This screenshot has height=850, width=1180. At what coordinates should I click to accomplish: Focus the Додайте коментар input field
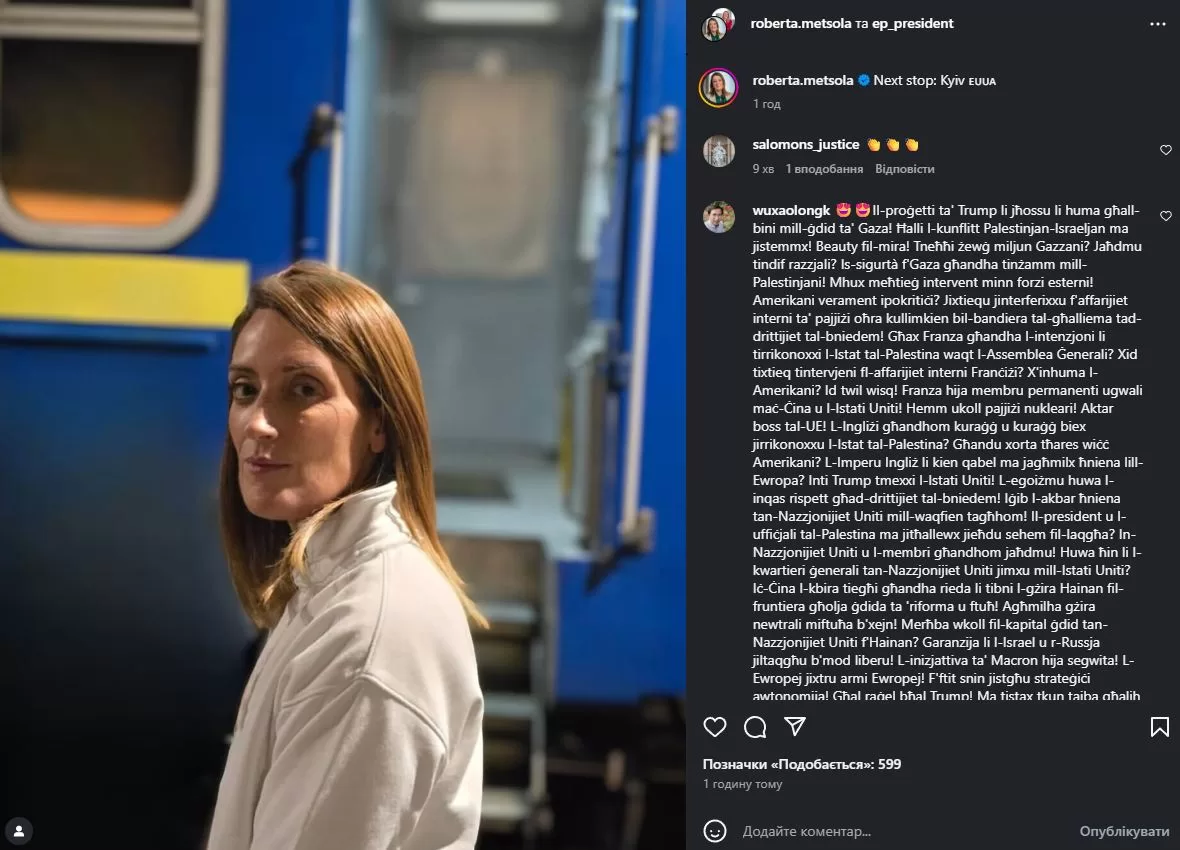(x=903, y=831)
